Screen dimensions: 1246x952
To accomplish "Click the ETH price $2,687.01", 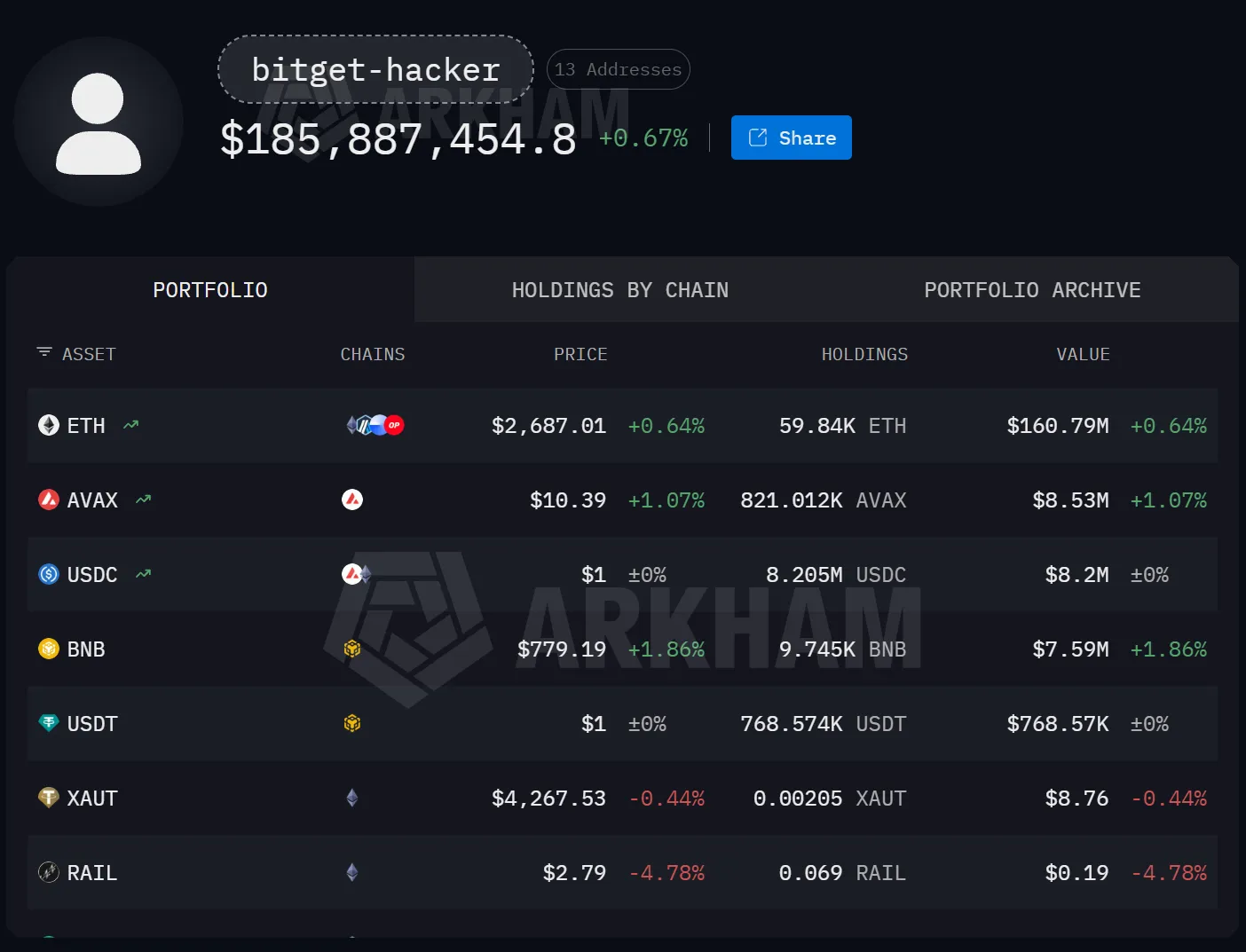I will pos(549,426).
